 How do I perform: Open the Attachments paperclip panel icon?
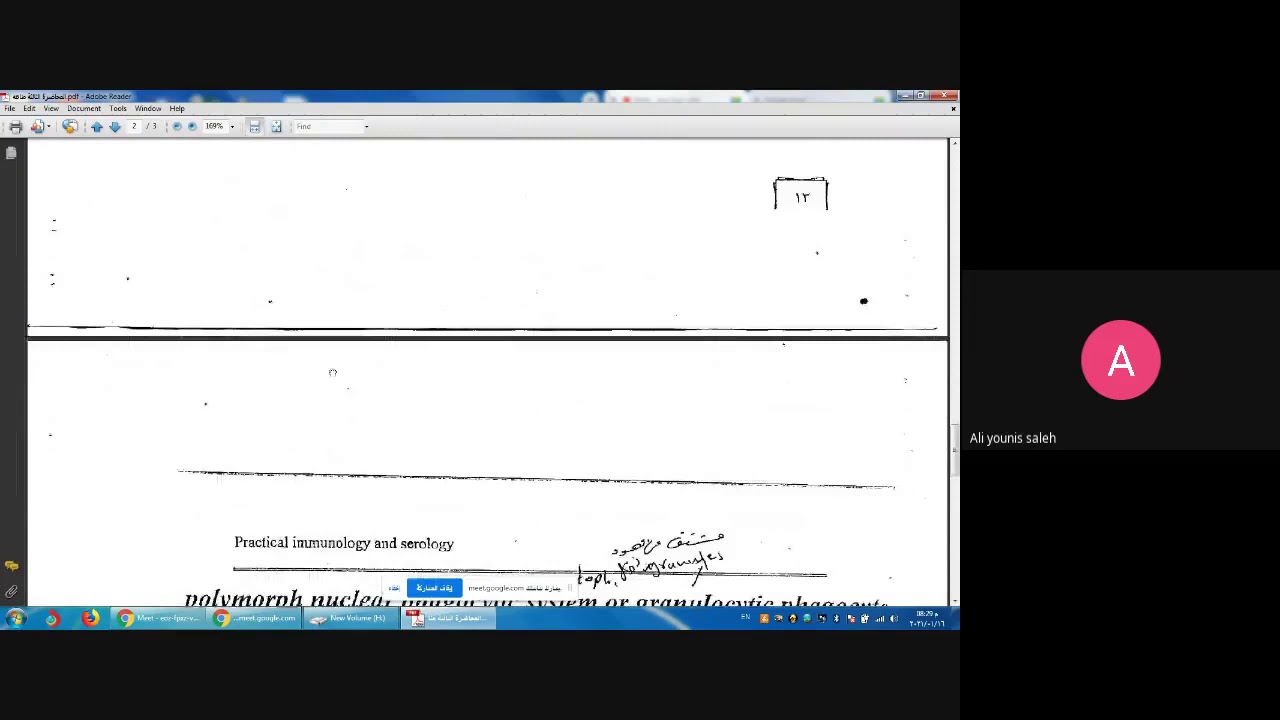pos(11,591)
